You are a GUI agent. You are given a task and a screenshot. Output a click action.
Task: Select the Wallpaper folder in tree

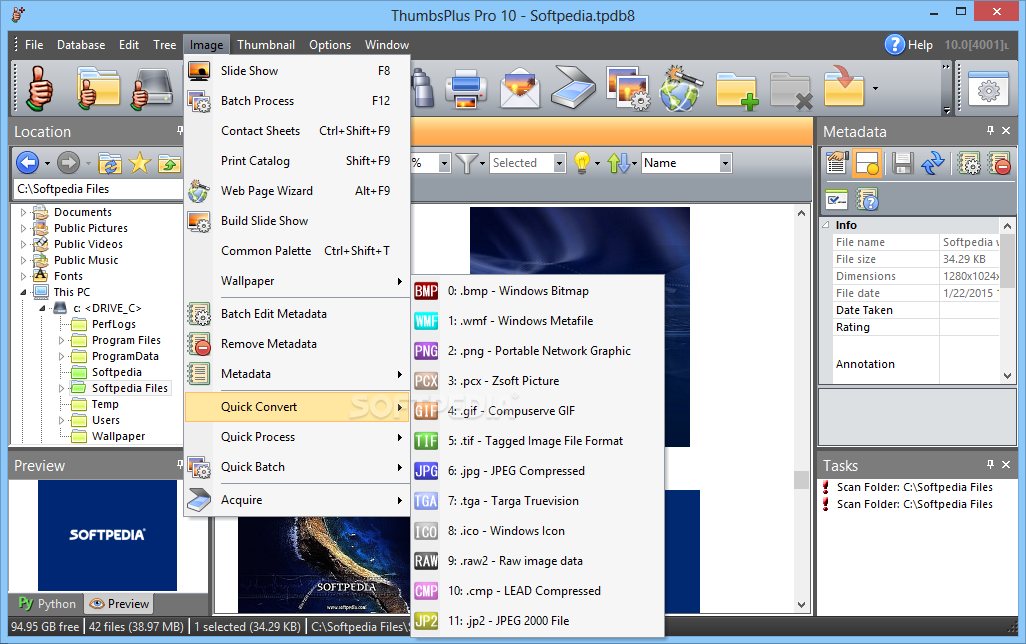point(118,436)
